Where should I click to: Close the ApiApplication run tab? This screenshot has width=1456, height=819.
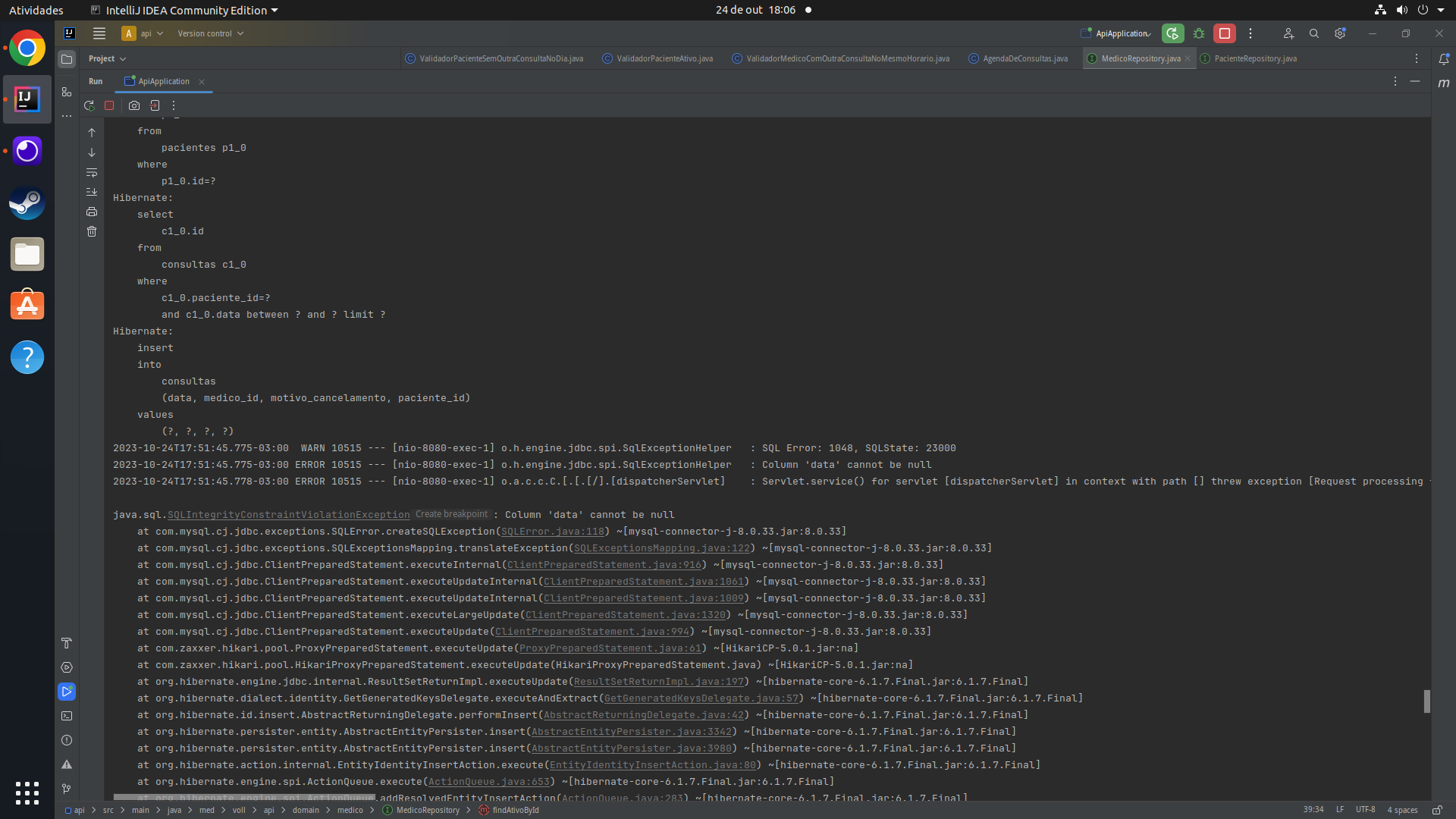click(202, 82)
